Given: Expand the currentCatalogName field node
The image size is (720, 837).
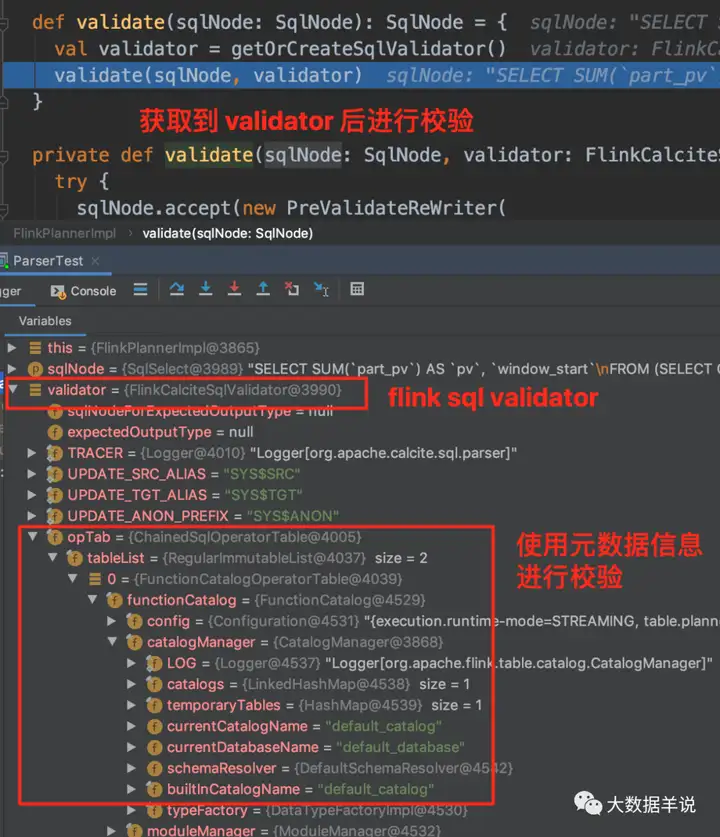Looking at the screenshot, I should pyautogui.click(x=132, y=726).
